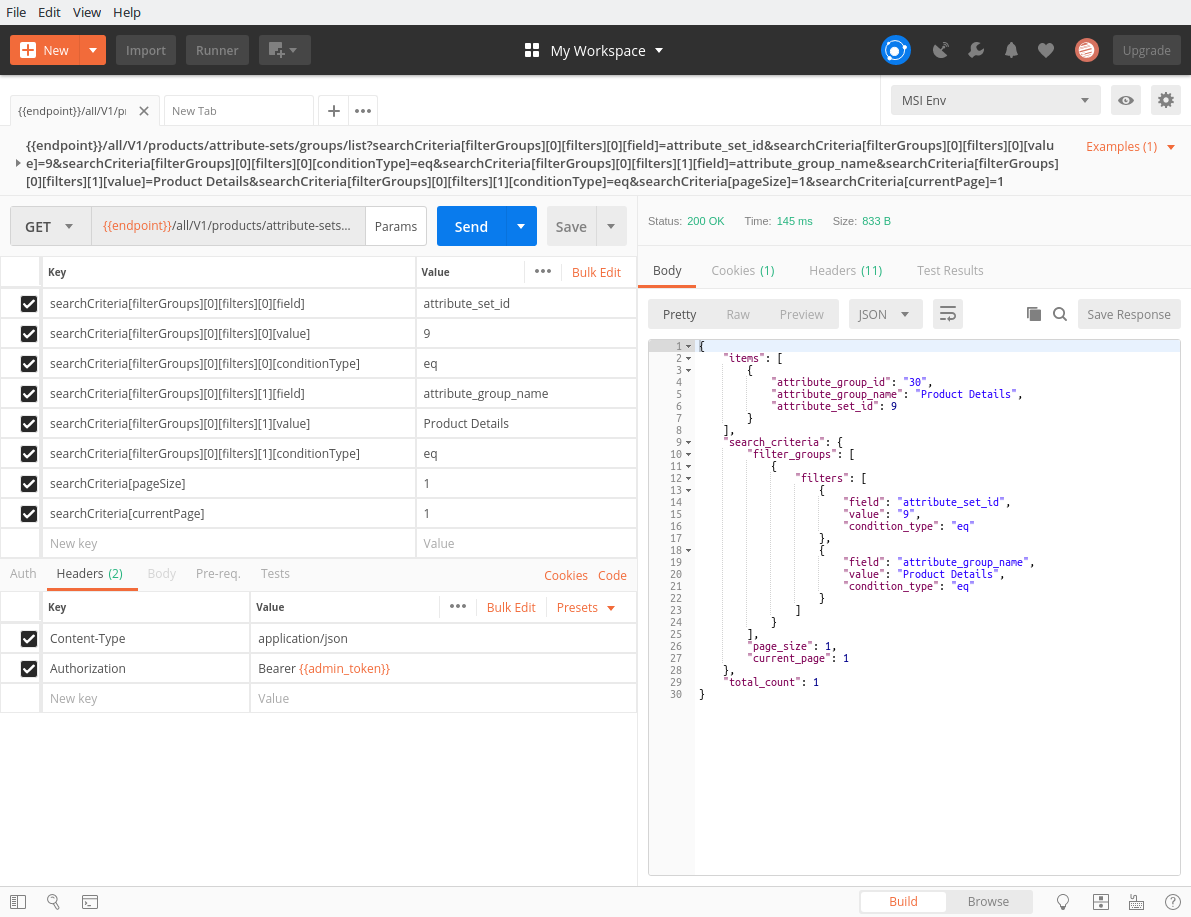
Task: Toggle line wrap in response body
Action: pyautogui.click(x=948, y=314)
